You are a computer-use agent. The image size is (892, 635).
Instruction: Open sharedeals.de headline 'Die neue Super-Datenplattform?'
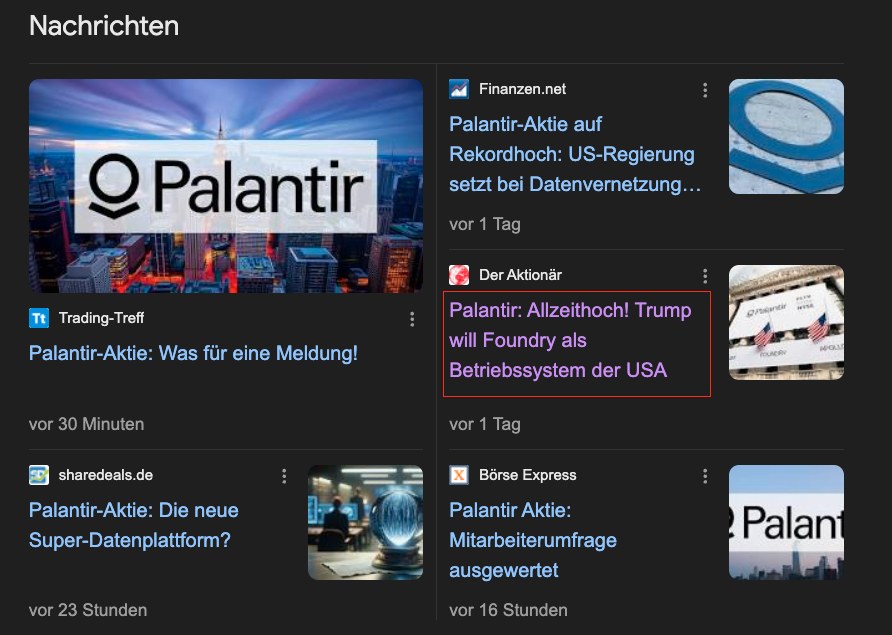pyautogui.click(x=134, y=525)
